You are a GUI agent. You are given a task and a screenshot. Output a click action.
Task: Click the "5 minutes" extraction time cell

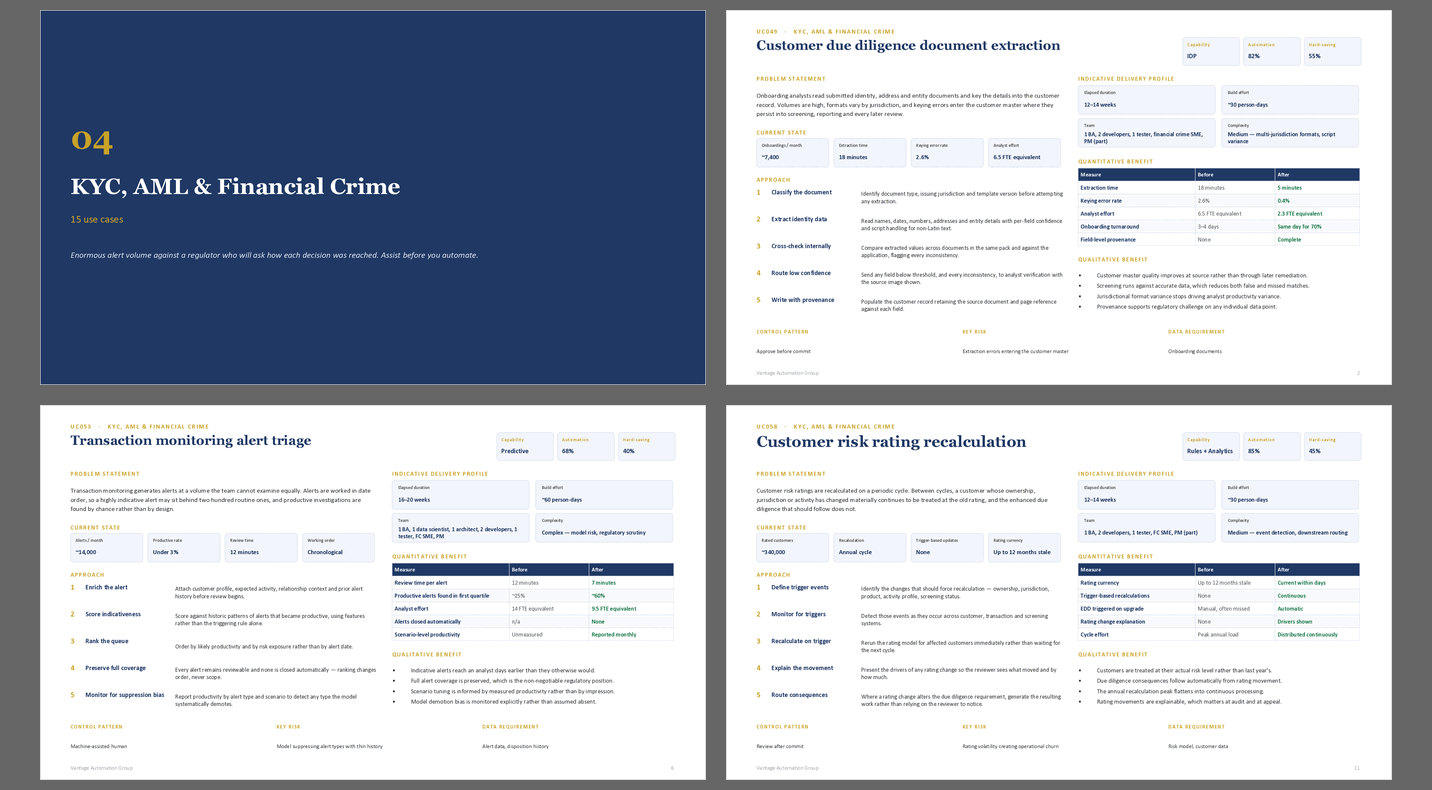[x=1289, y=187]
